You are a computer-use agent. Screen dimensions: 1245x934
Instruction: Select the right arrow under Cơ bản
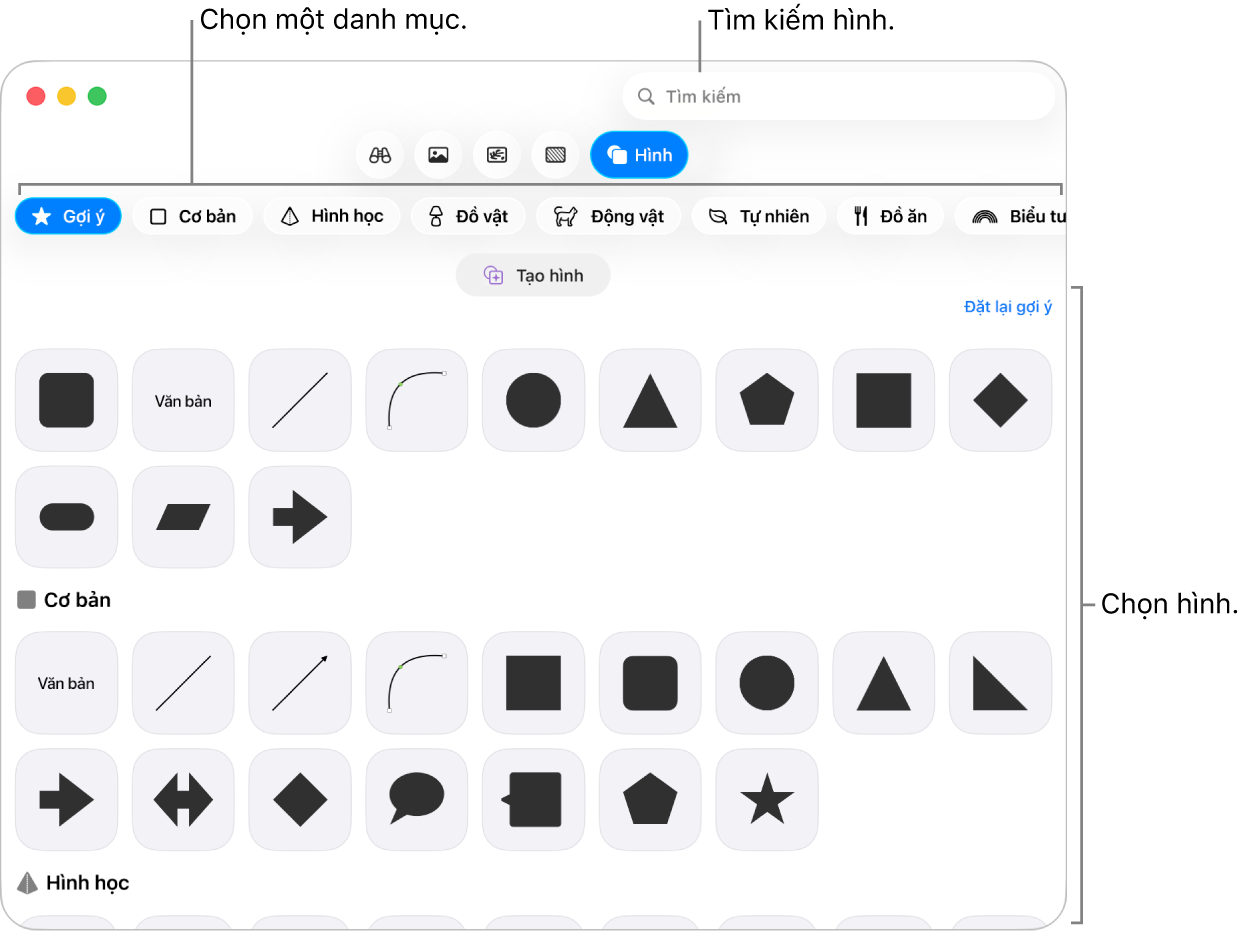pos(66,800)
